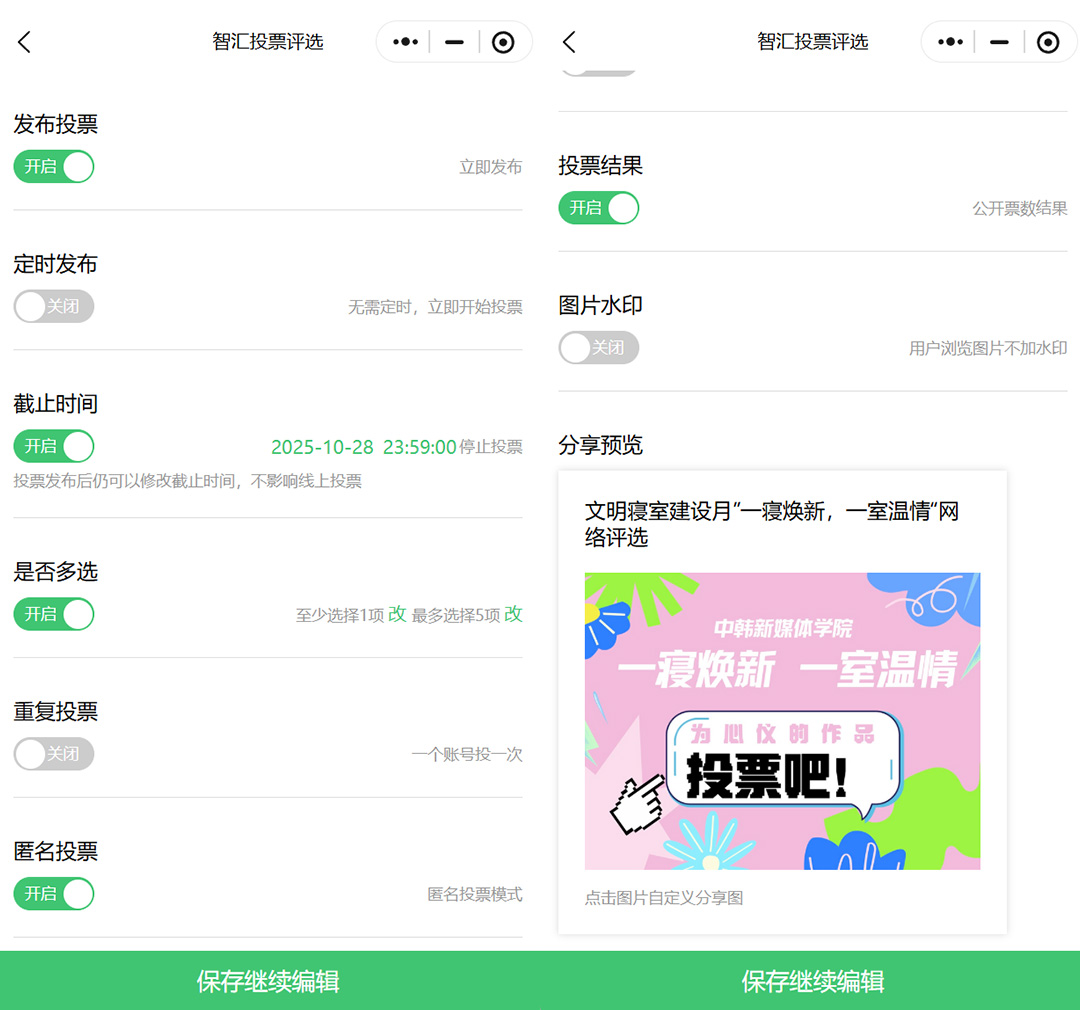Click the minimize dash icon in left panel
This screenshot has height=1010, width=1080.
coord(454,42)
